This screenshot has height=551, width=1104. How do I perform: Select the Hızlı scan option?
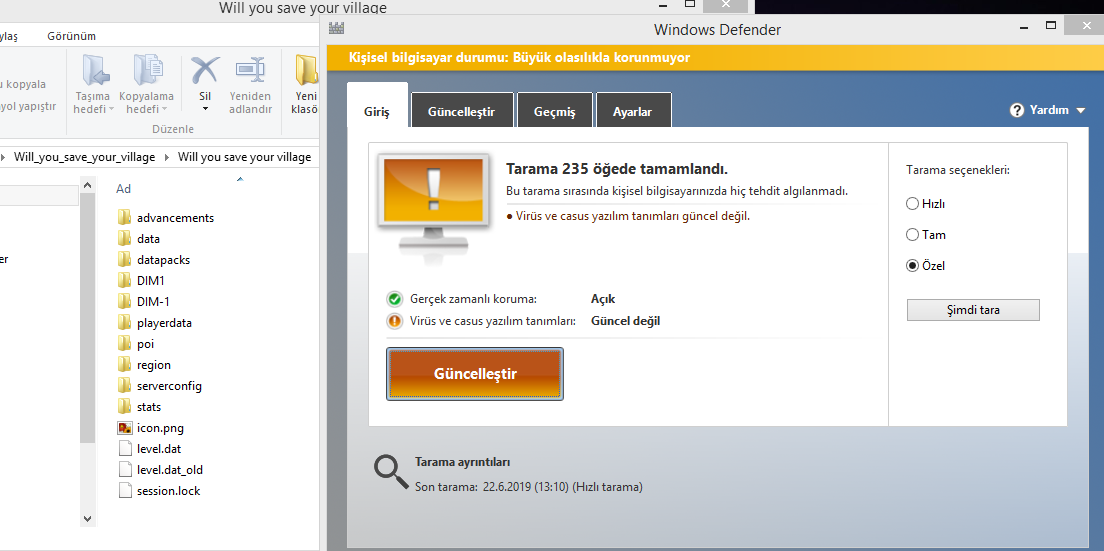click(x=912, y=204)
